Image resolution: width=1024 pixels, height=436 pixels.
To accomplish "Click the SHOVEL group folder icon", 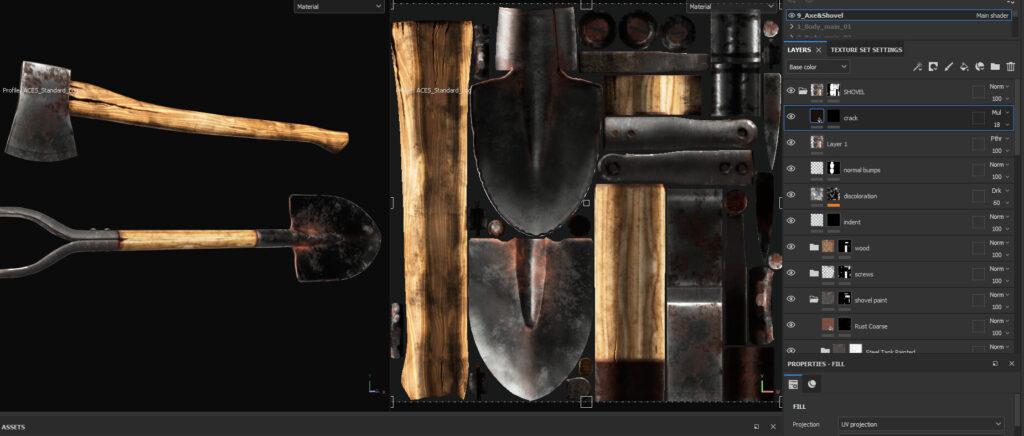I will [x=803, y=91].
